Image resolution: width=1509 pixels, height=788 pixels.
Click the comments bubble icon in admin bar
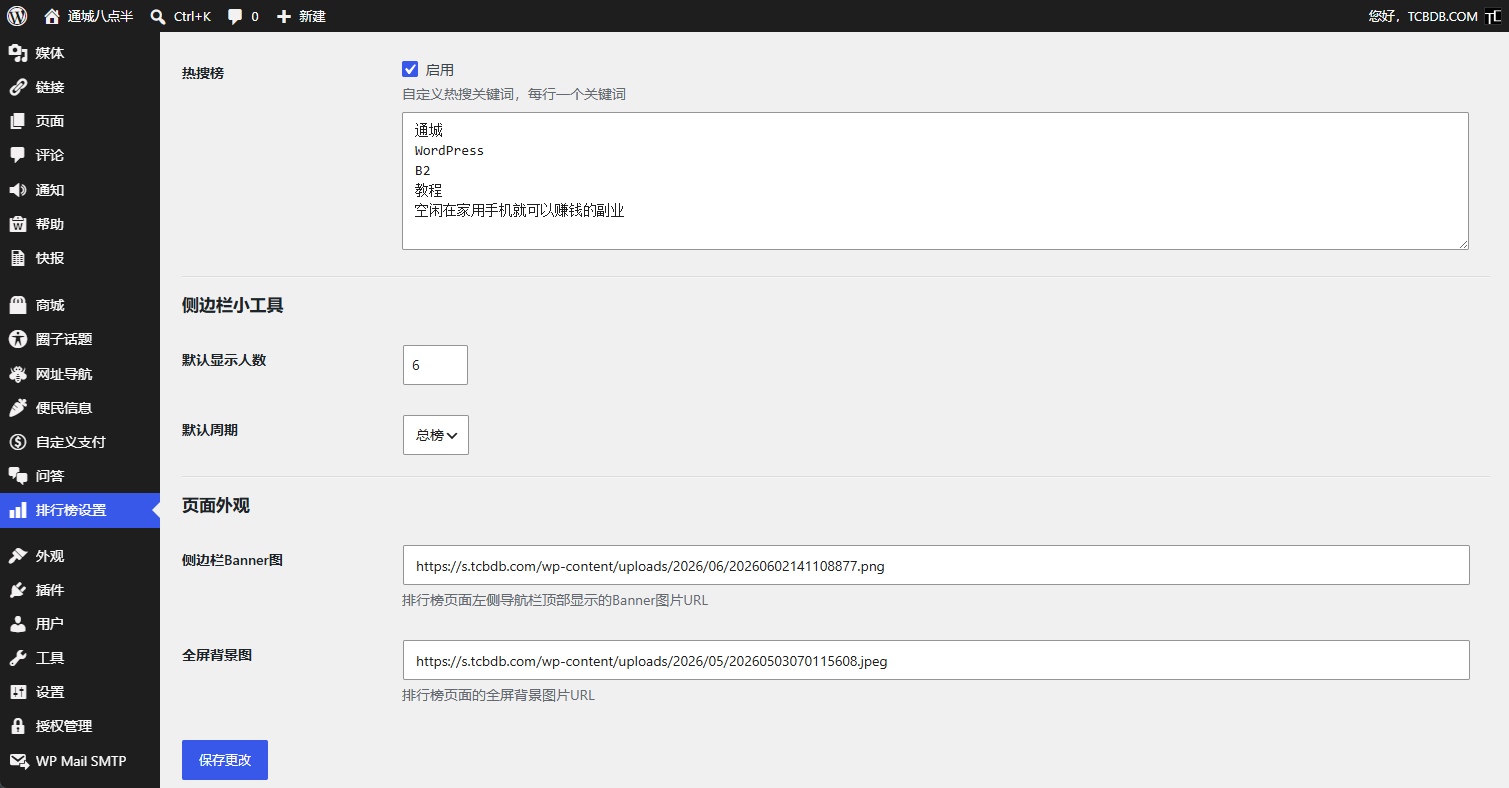235,17
